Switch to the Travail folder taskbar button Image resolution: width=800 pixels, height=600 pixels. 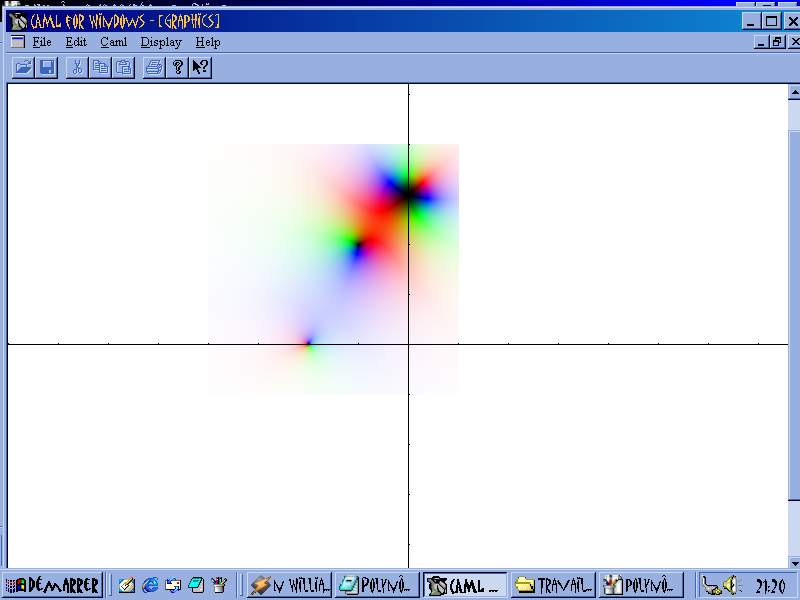tap(555, 585)
